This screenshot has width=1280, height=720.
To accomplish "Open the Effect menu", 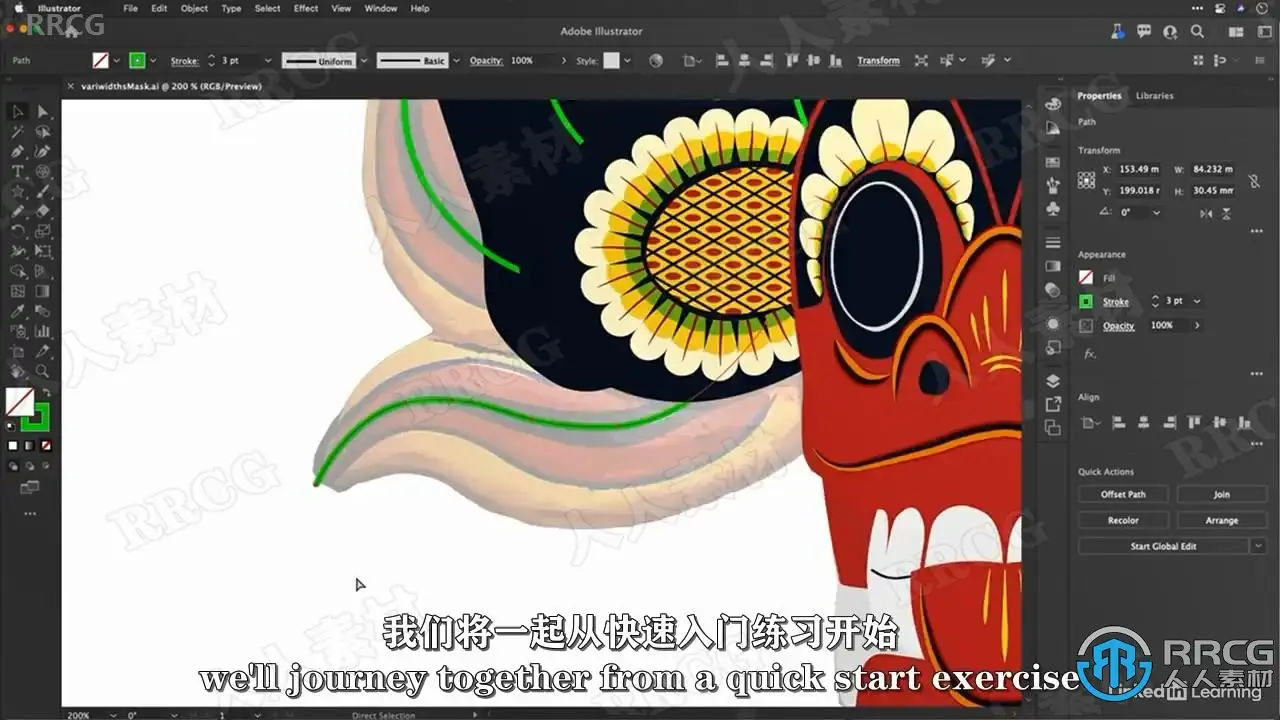I will pyautogui.click(x=306, y=8).
